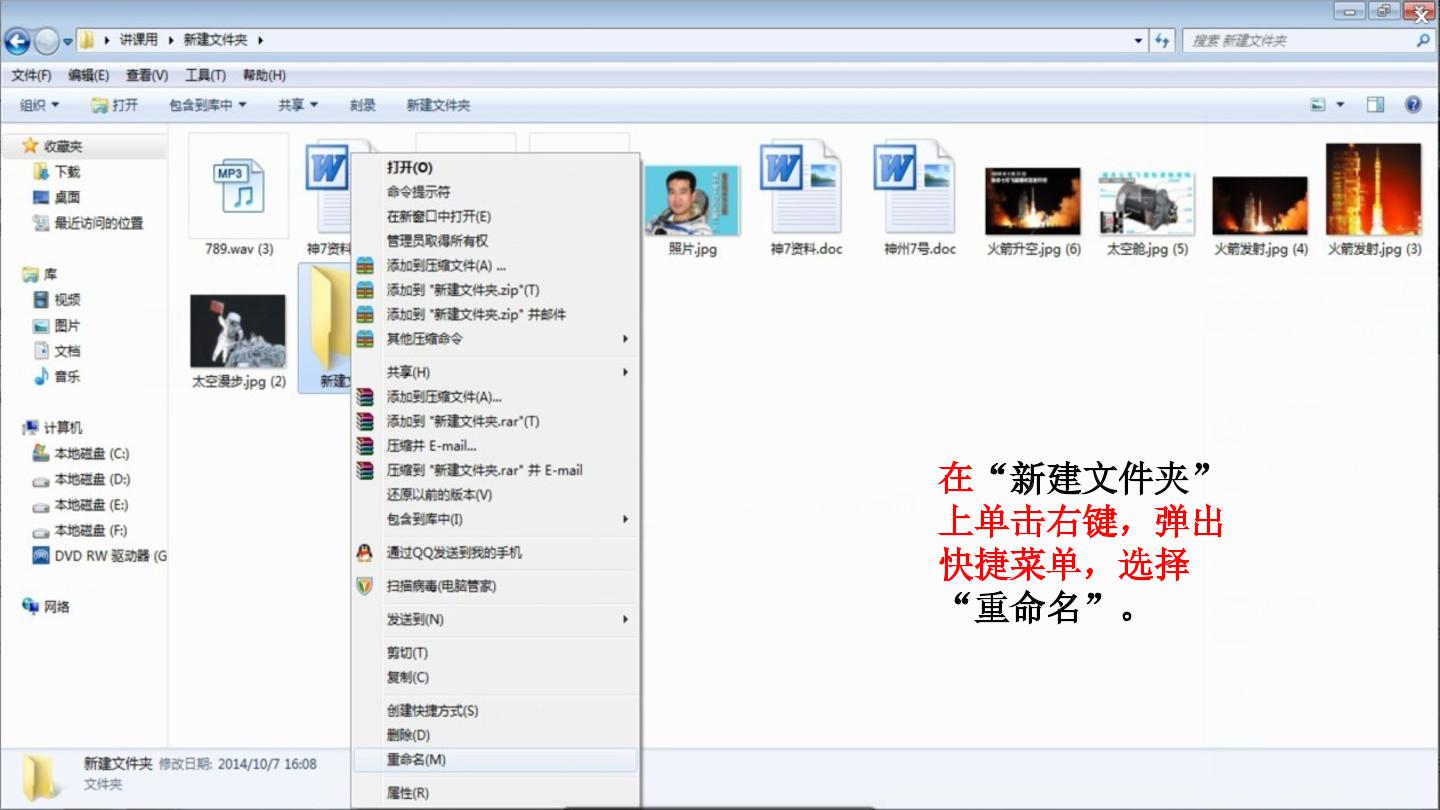Click the 收藏夹 star icon
The height and width of the screenshot is (810, 1440).
tap(30, 146)
